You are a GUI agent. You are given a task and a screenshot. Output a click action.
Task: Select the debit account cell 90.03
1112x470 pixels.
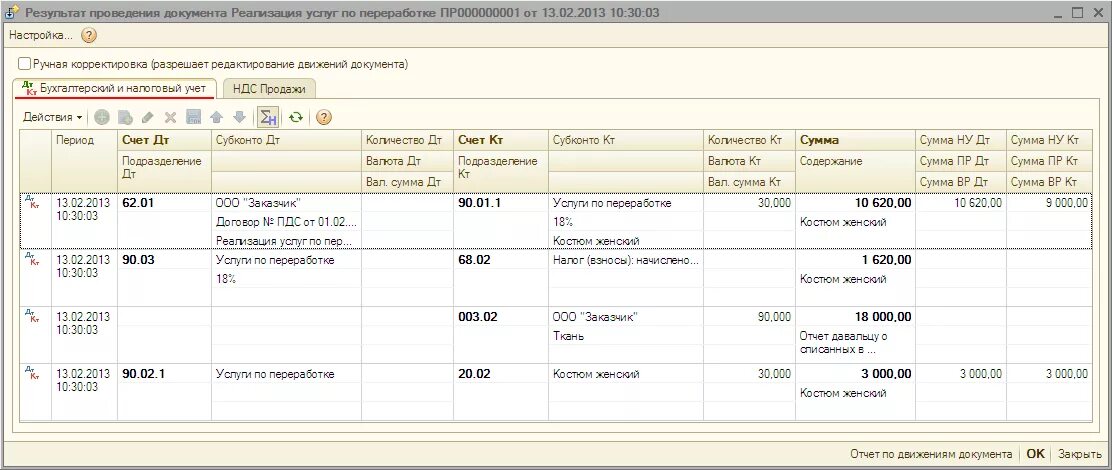click(x=165, y=259)
